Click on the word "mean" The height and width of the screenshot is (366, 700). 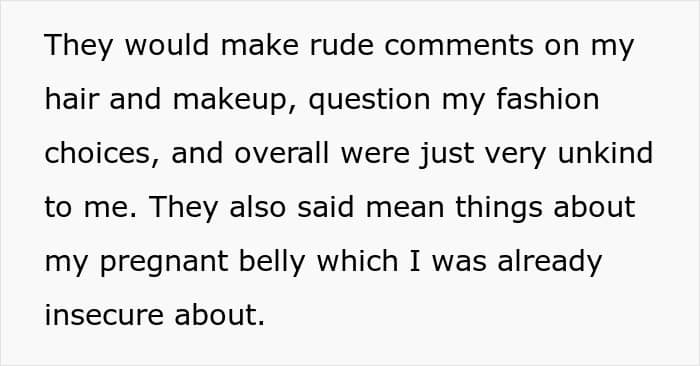(x=405, y=208)
